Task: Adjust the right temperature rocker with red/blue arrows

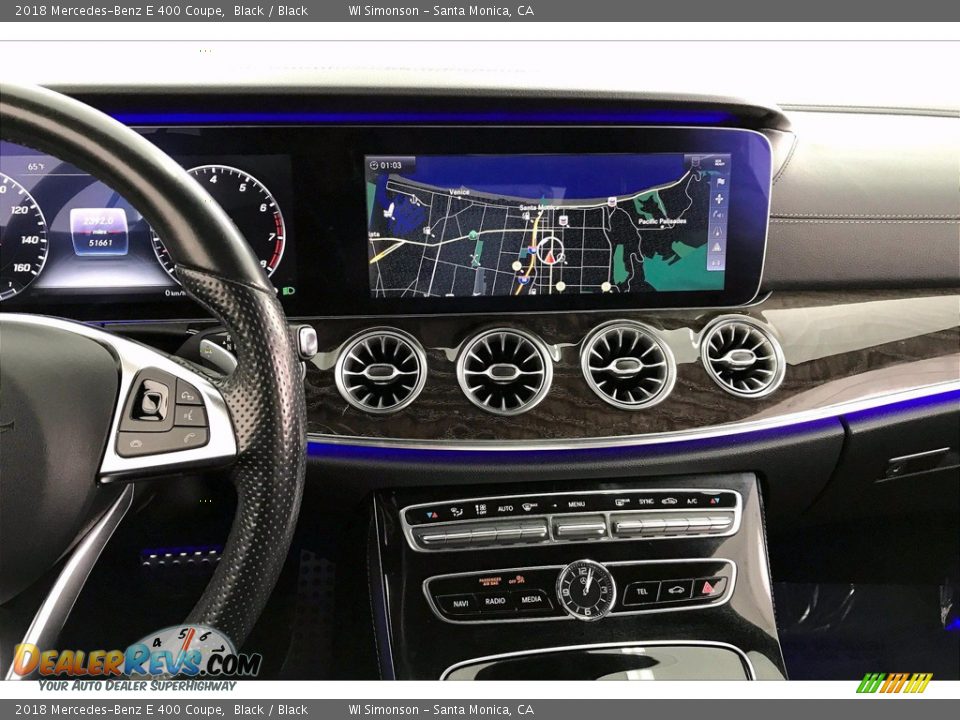Action: point(714,501)
